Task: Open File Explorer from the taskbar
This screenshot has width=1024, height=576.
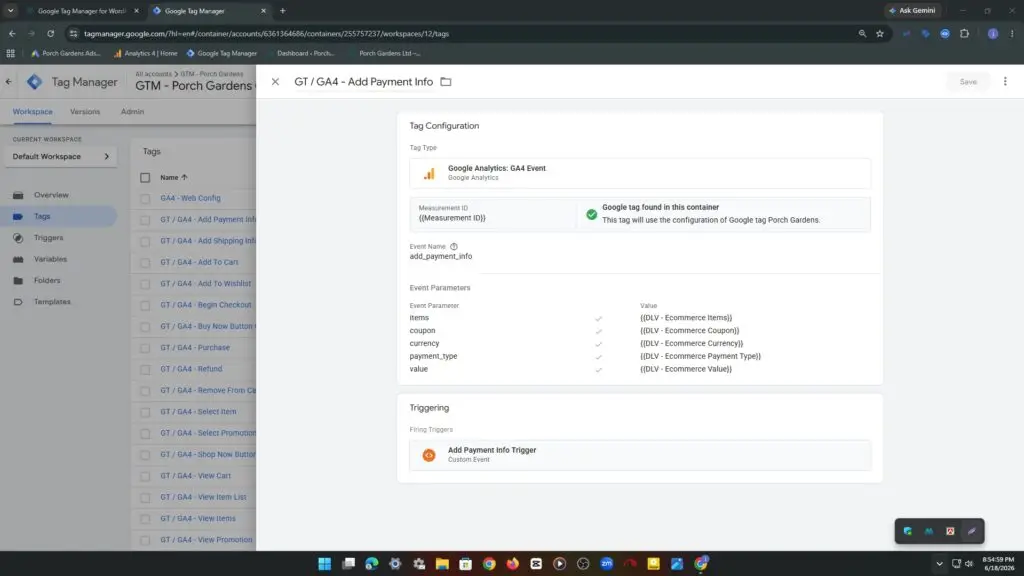Action: pos(442,564)
